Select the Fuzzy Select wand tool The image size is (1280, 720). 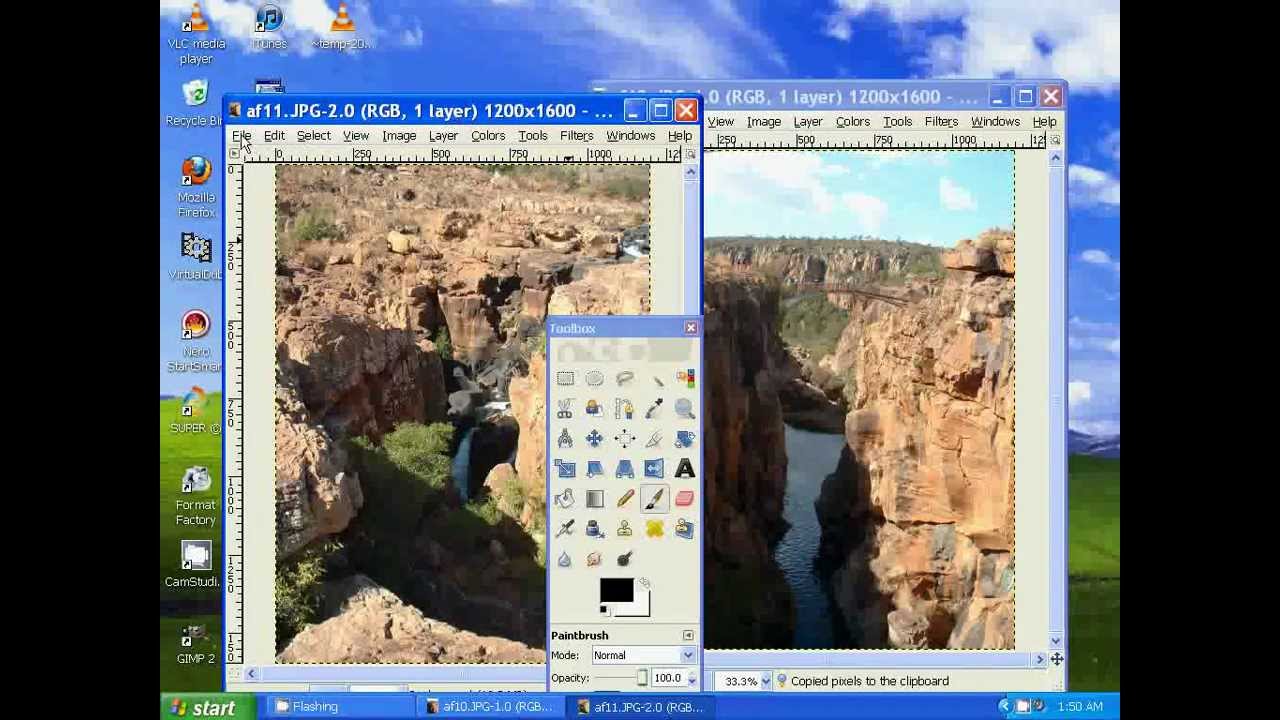coord(655,379)
